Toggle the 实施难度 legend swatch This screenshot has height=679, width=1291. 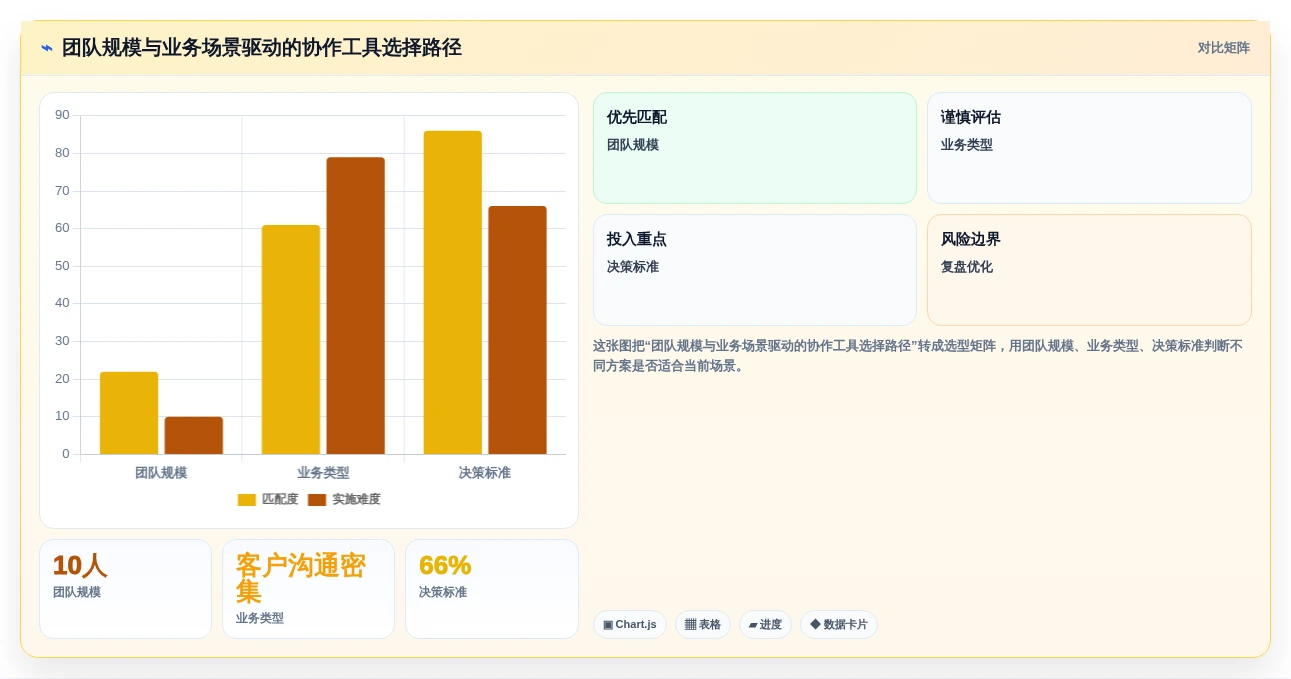click(x=317, y=500)
